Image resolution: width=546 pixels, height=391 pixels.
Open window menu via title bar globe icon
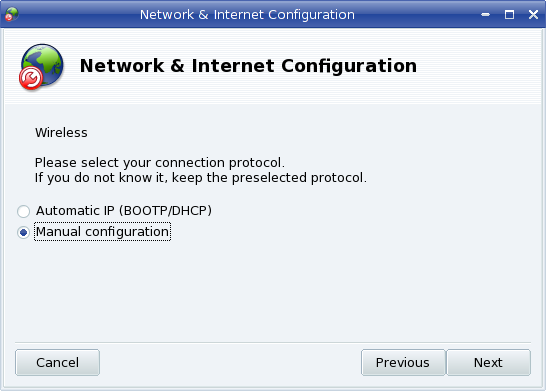tap(12, 14)
